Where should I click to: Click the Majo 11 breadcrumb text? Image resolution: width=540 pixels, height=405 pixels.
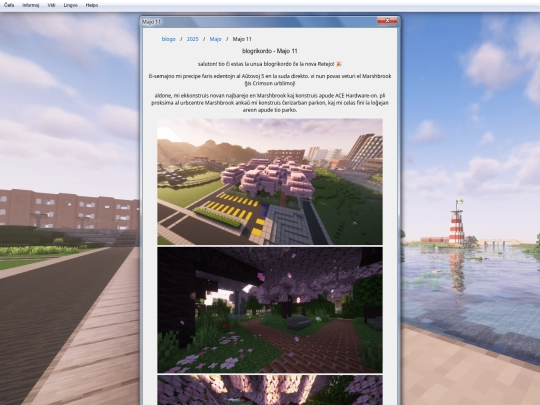pos(242,39)
